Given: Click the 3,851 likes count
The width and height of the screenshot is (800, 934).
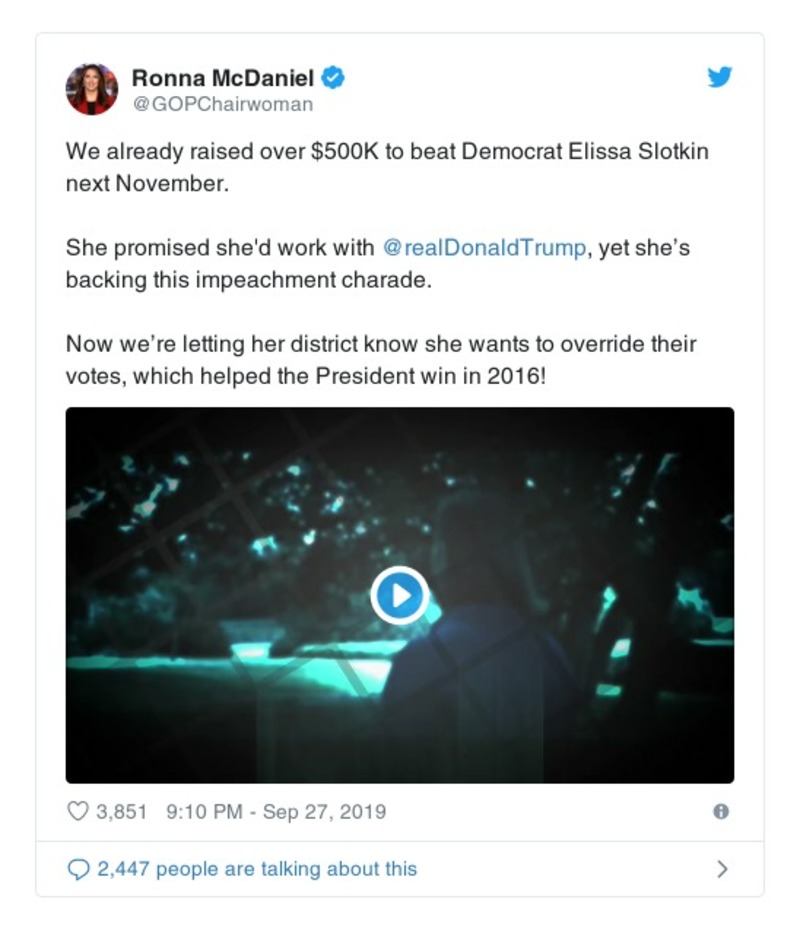Looking at the screenshot, I should [x=121, y=811].
